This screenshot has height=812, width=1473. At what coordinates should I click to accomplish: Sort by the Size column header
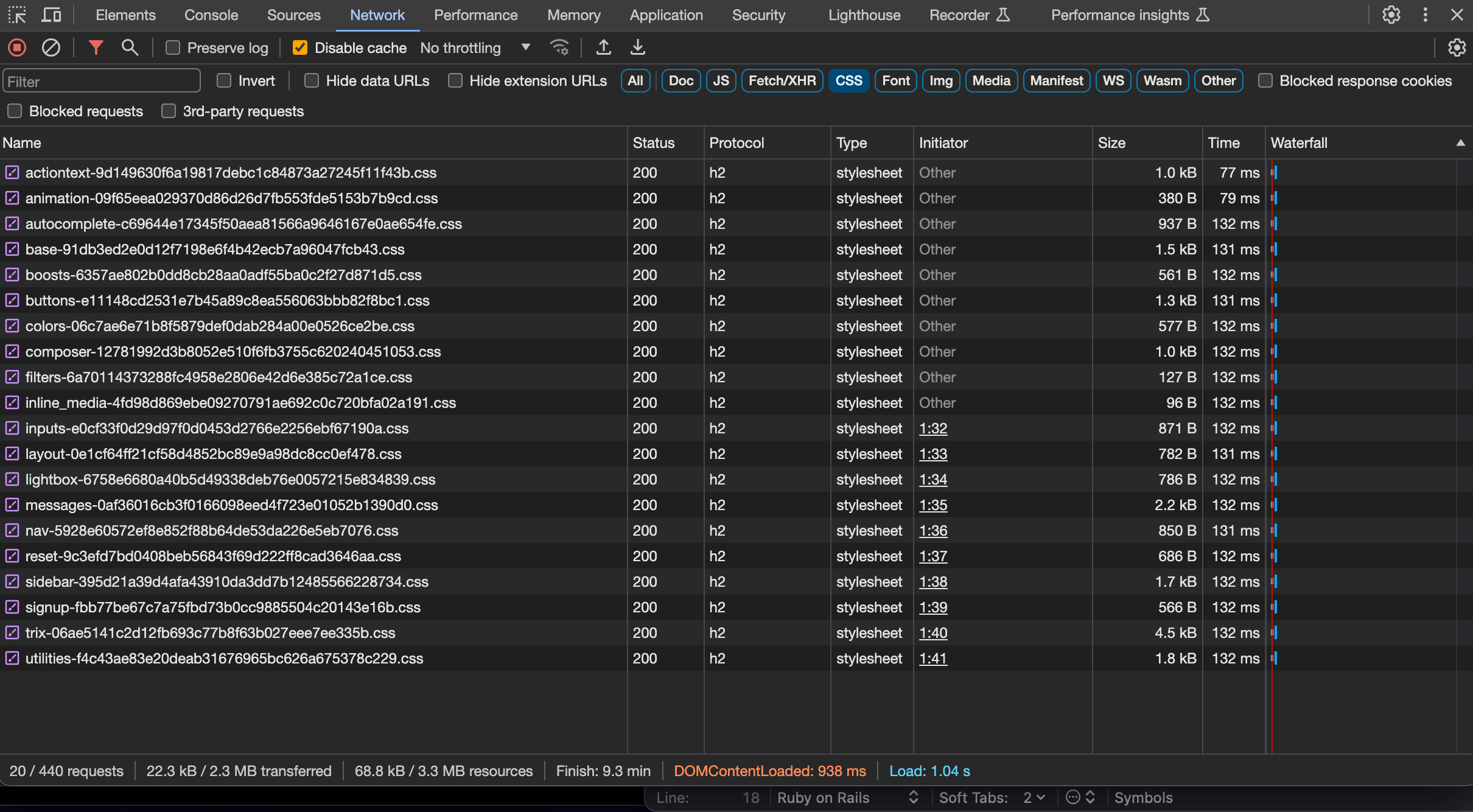pos(1147,142)
